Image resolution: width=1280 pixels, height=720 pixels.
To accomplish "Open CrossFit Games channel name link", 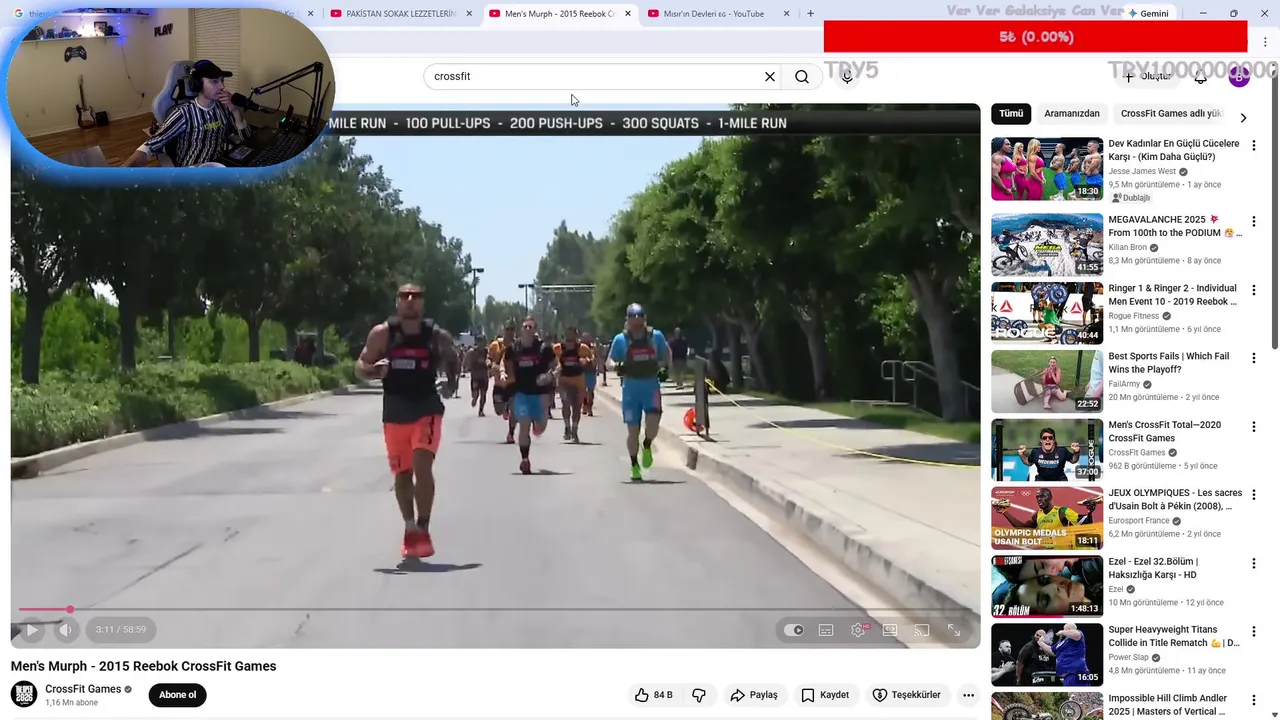I will (83, 689).
